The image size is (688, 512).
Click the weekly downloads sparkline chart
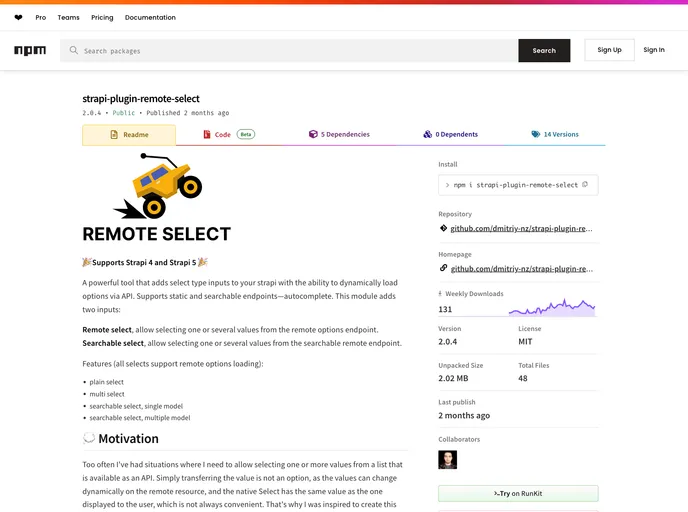coord(552,307)
